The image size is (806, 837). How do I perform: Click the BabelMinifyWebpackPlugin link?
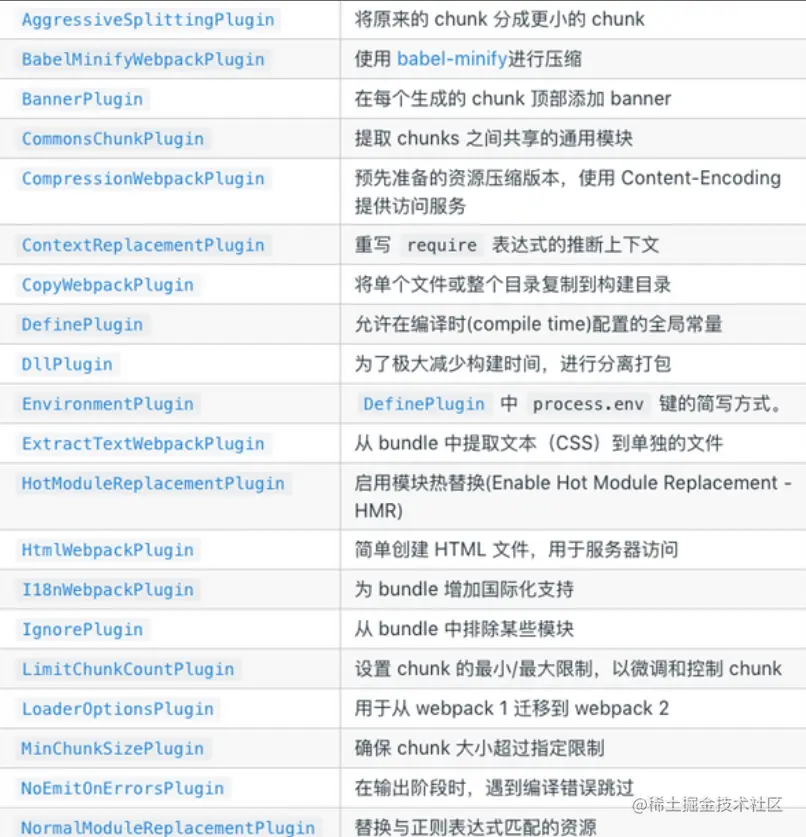pos(143,59)
